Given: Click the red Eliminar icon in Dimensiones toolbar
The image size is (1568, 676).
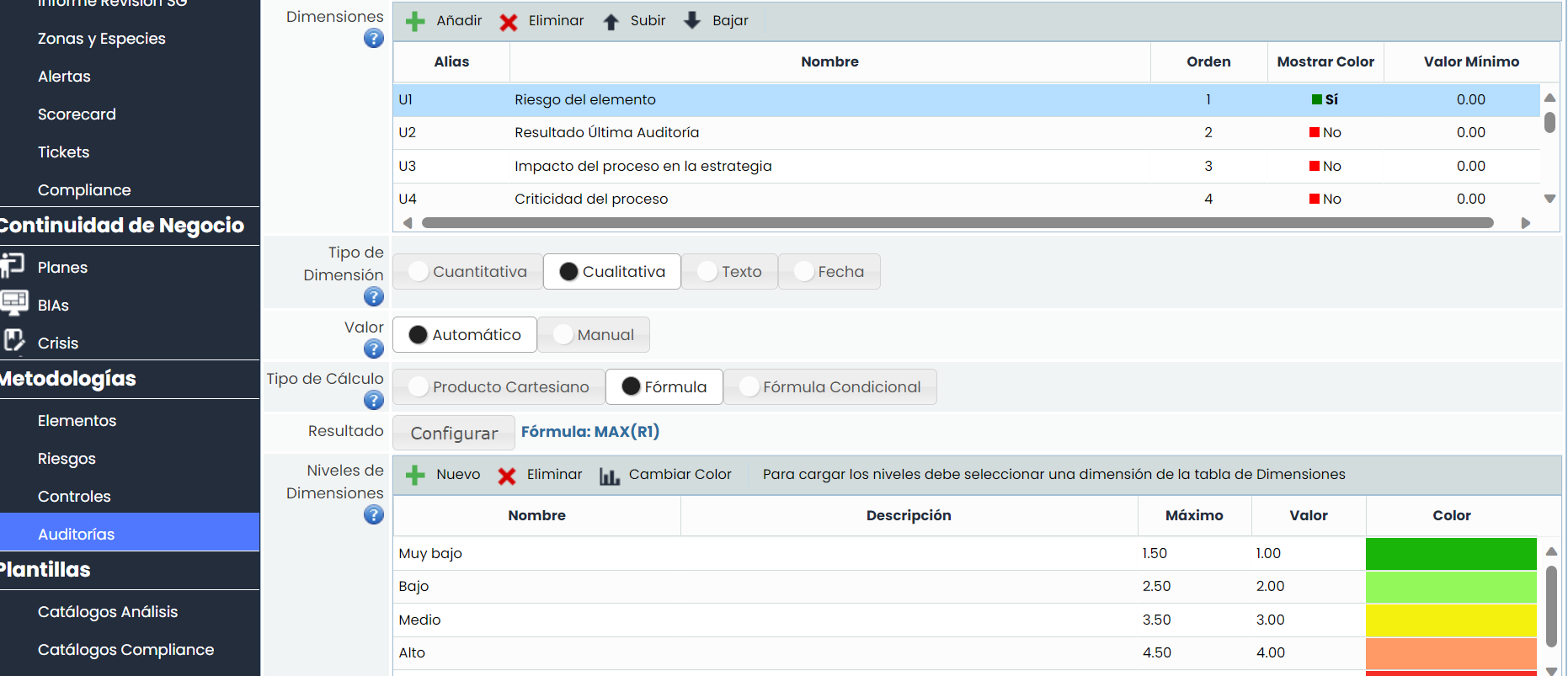Looking at the screenshot, I should click(509, 21).
